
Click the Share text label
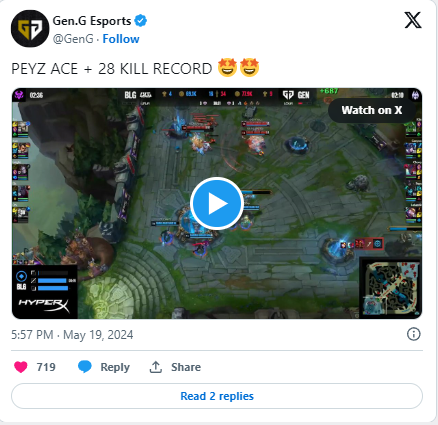coord(186,367)
